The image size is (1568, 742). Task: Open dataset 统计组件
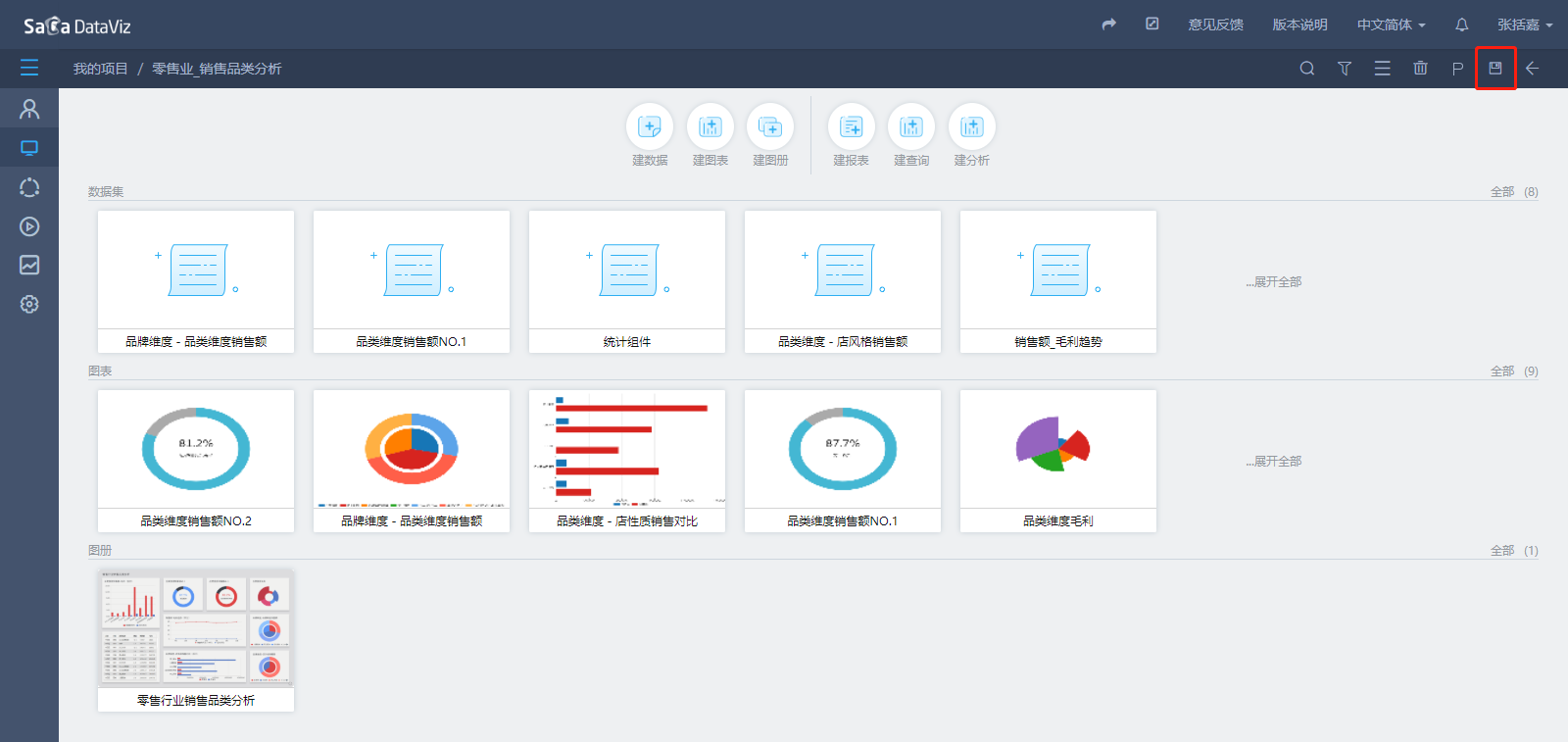627,281
